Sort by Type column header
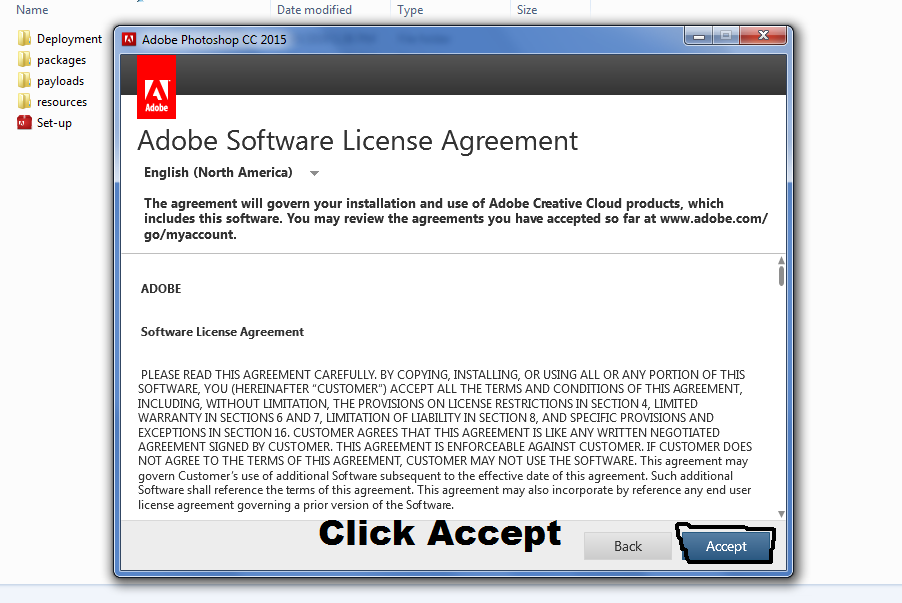This screenshot has width=902, height=603. click(x=410, y=10)
